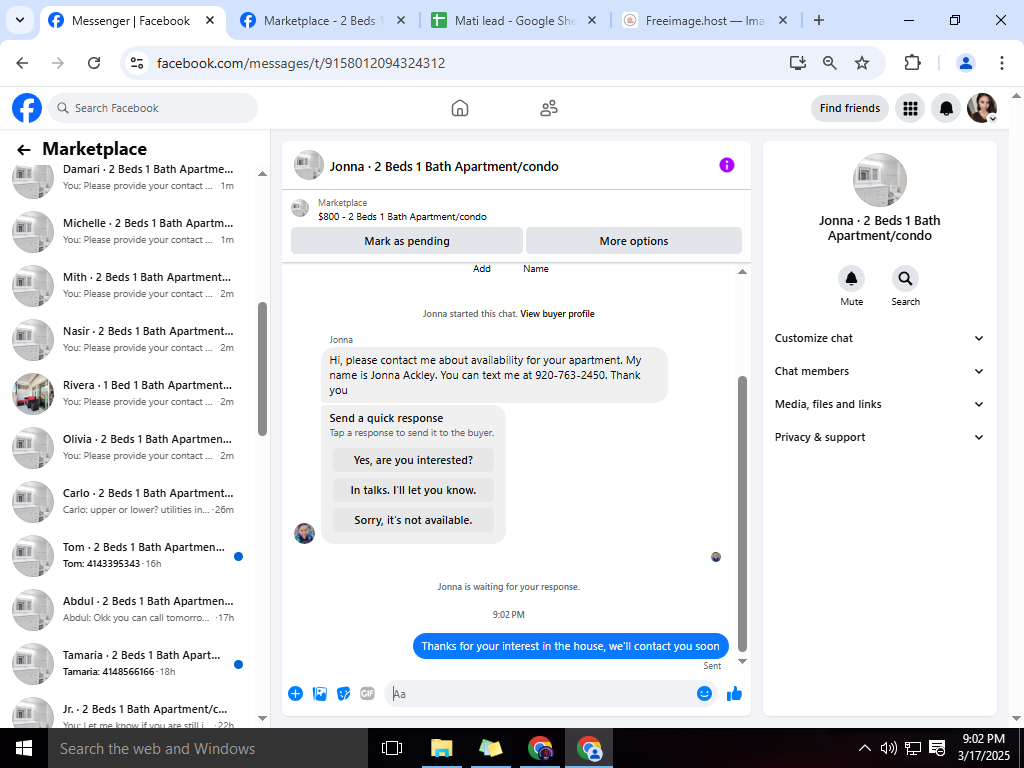Show hidden system tray icons
The image size is (1024, 768).
(x=864, y=748)
